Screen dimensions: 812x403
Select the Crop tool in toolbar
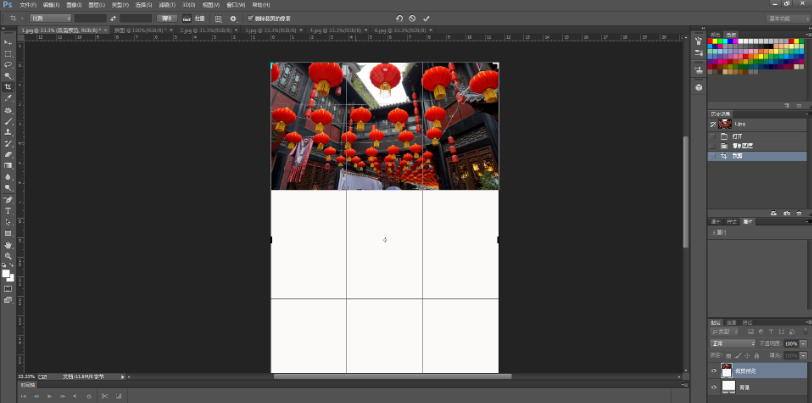[8, 87]
